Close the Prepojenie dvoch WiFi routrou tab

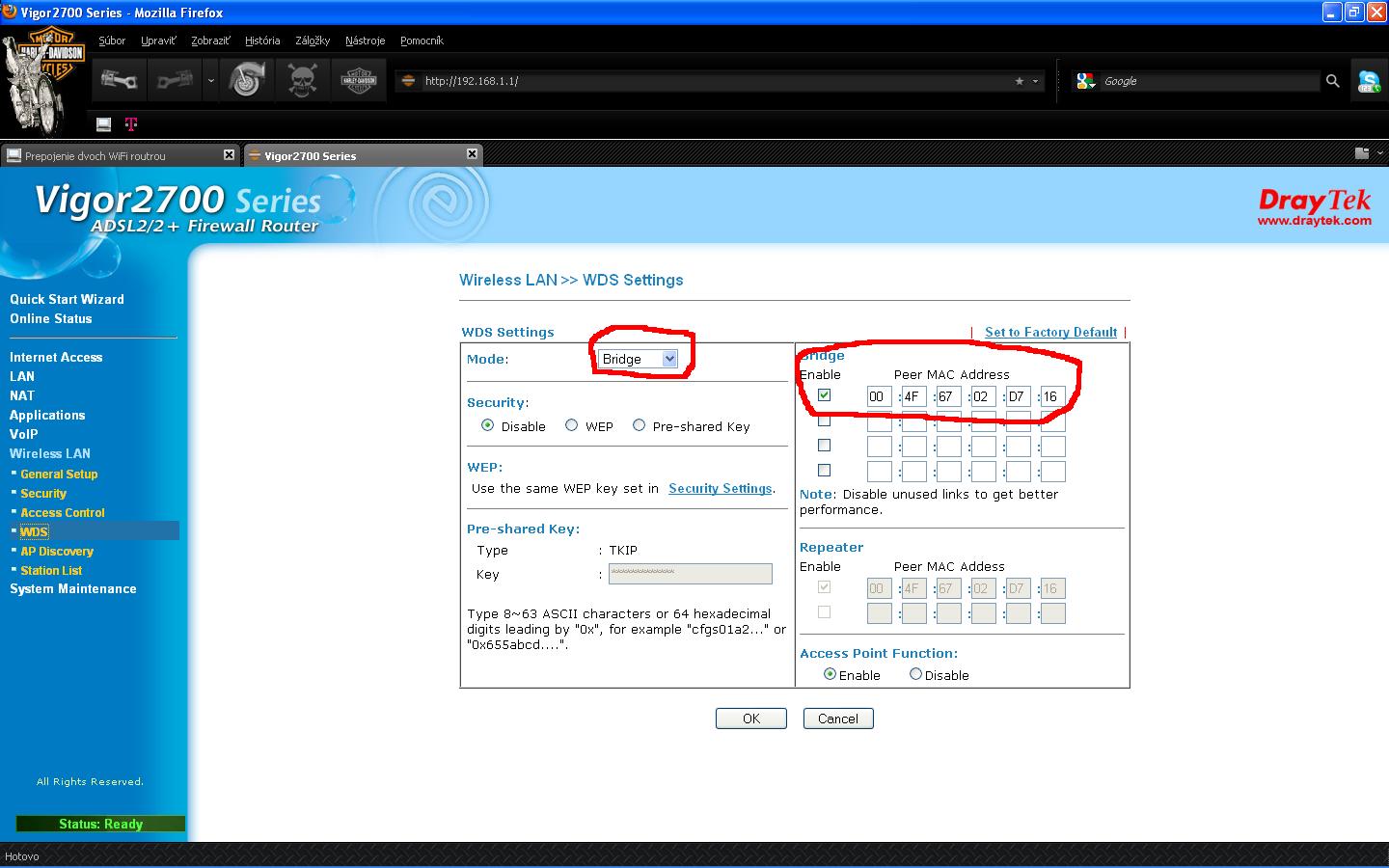pyautogui.click(x=229, y=154)
